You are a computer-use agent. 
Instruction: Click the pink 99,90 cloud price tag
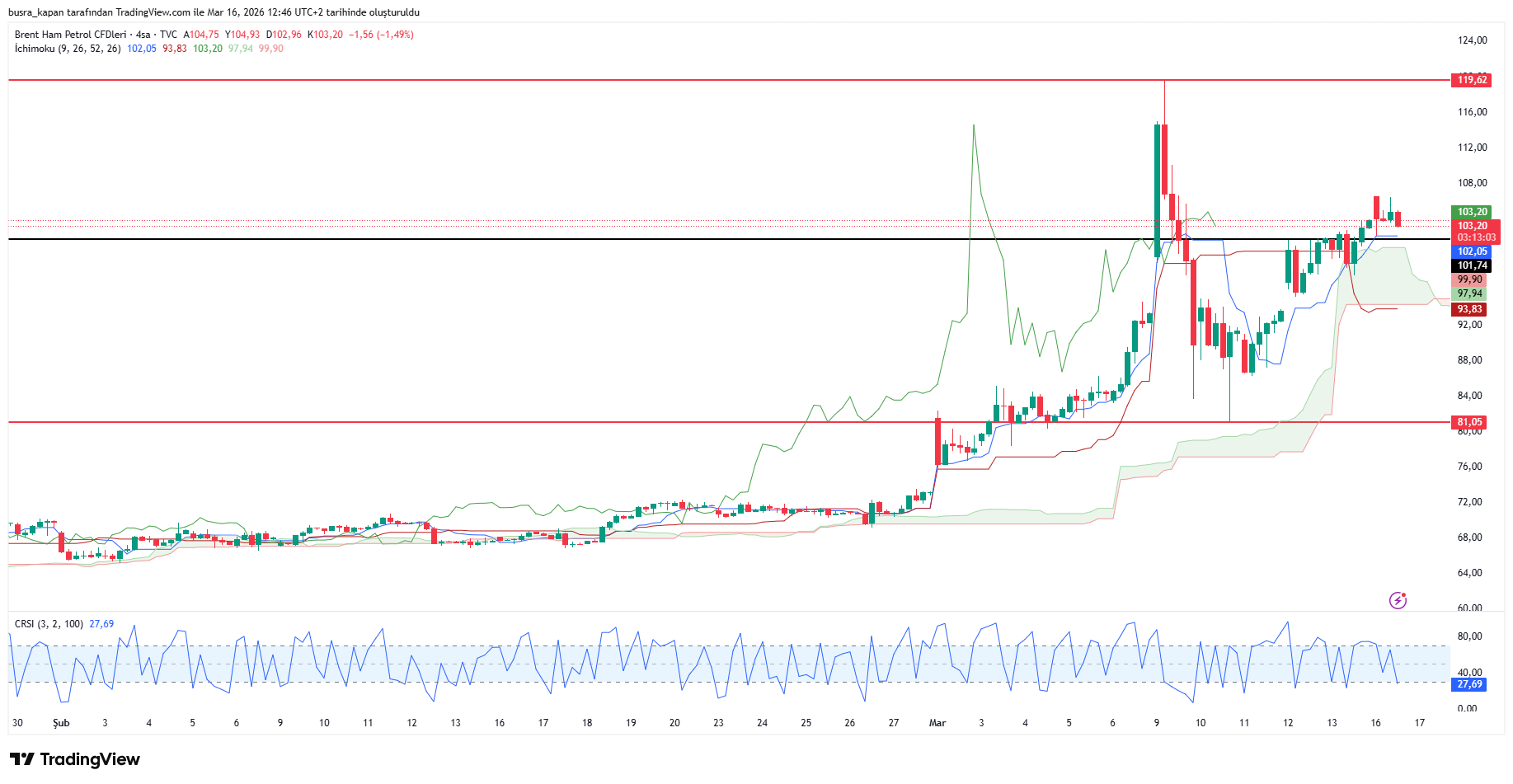point(1468,279)
